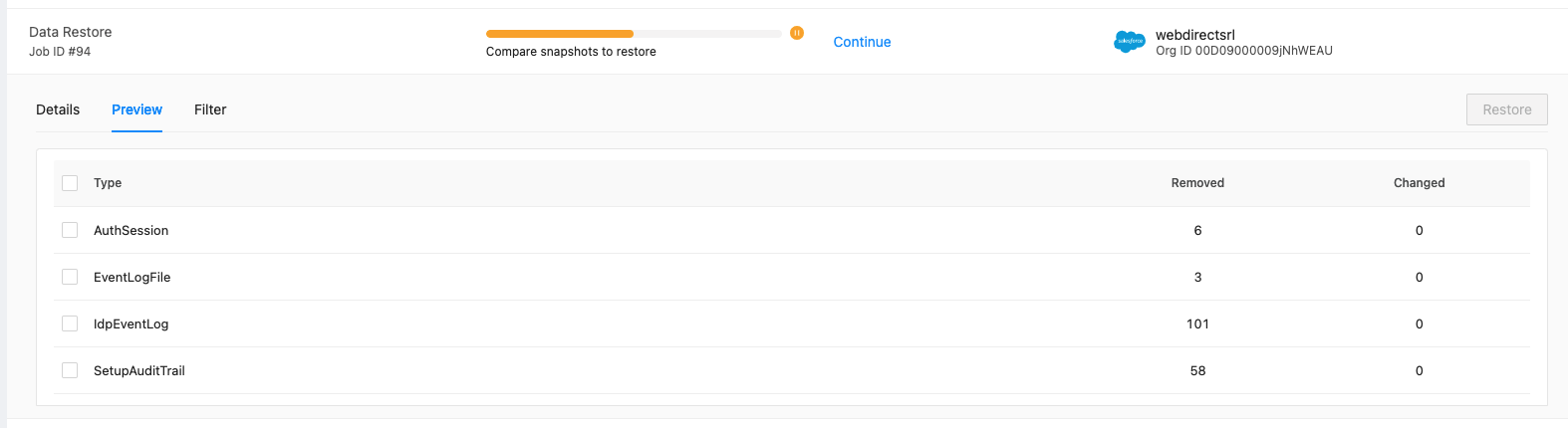Viewport: 1568px width, 428px height.
Task: Select the EventLogFile checkbox
Action: [x=70, y=277]
